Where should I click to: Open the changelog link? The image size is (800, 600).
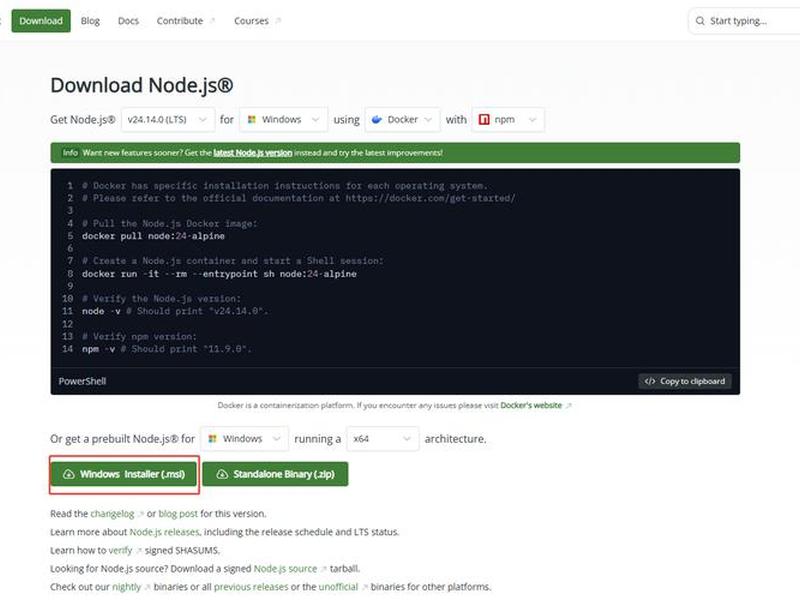click(x=112, y=514)
